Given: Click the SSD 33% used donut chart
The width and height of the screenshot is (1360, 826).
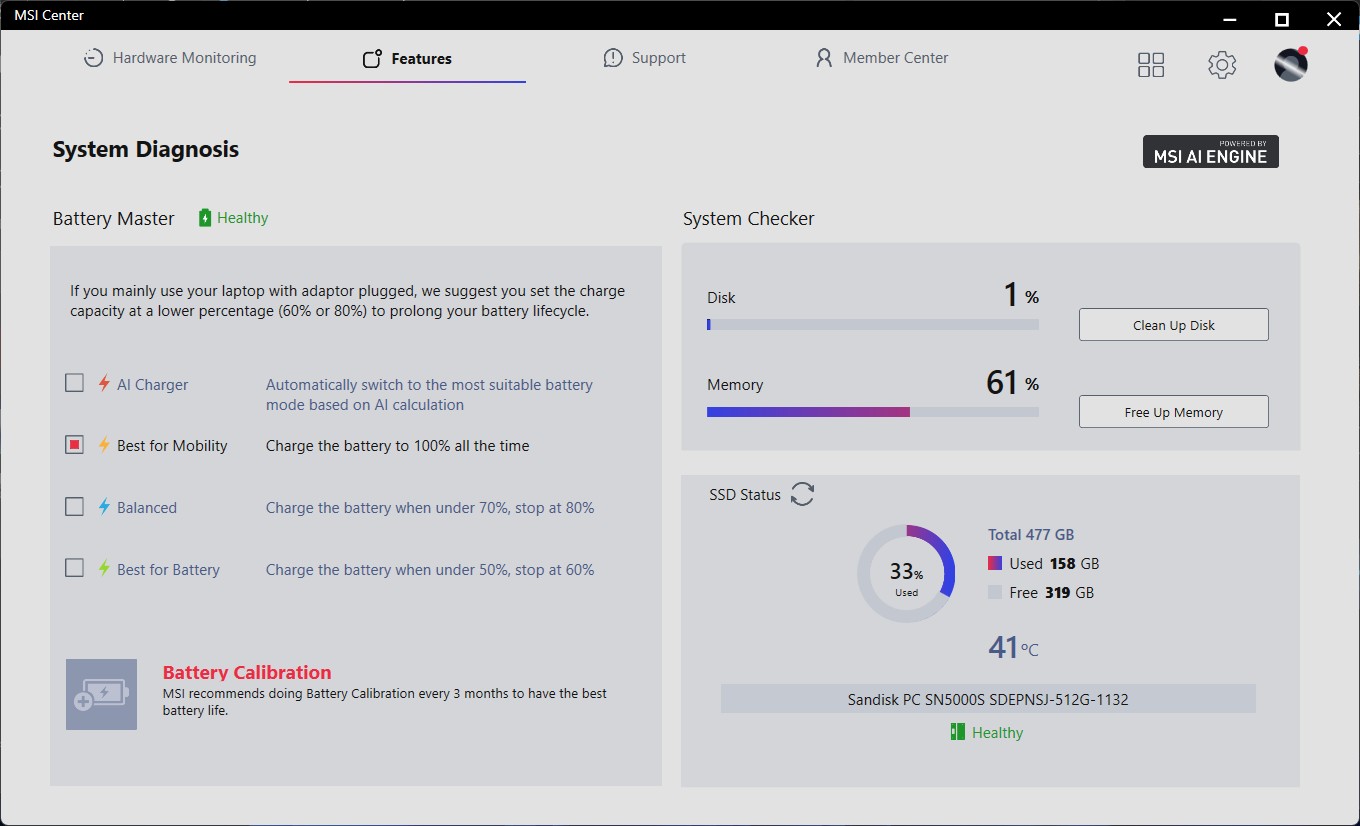Looking at the screenshot, I should (906, 574).
